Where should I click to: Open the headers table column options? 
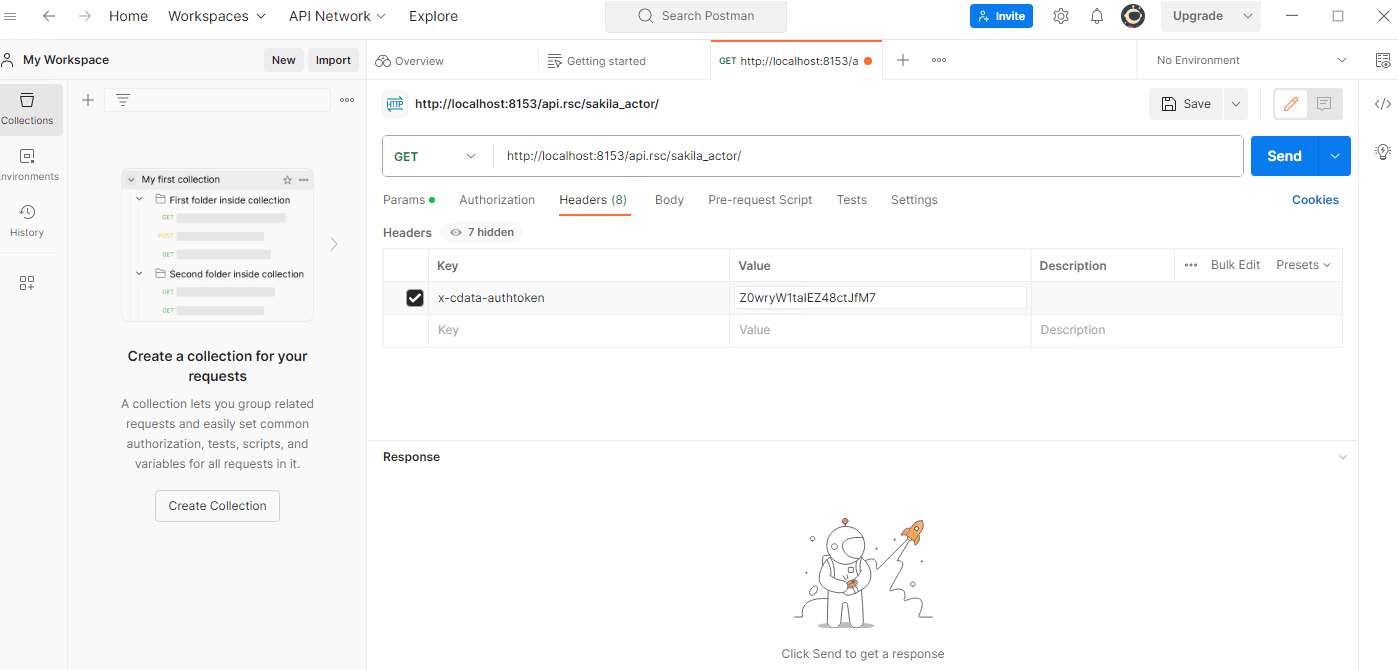click(x=1191, y=265)
